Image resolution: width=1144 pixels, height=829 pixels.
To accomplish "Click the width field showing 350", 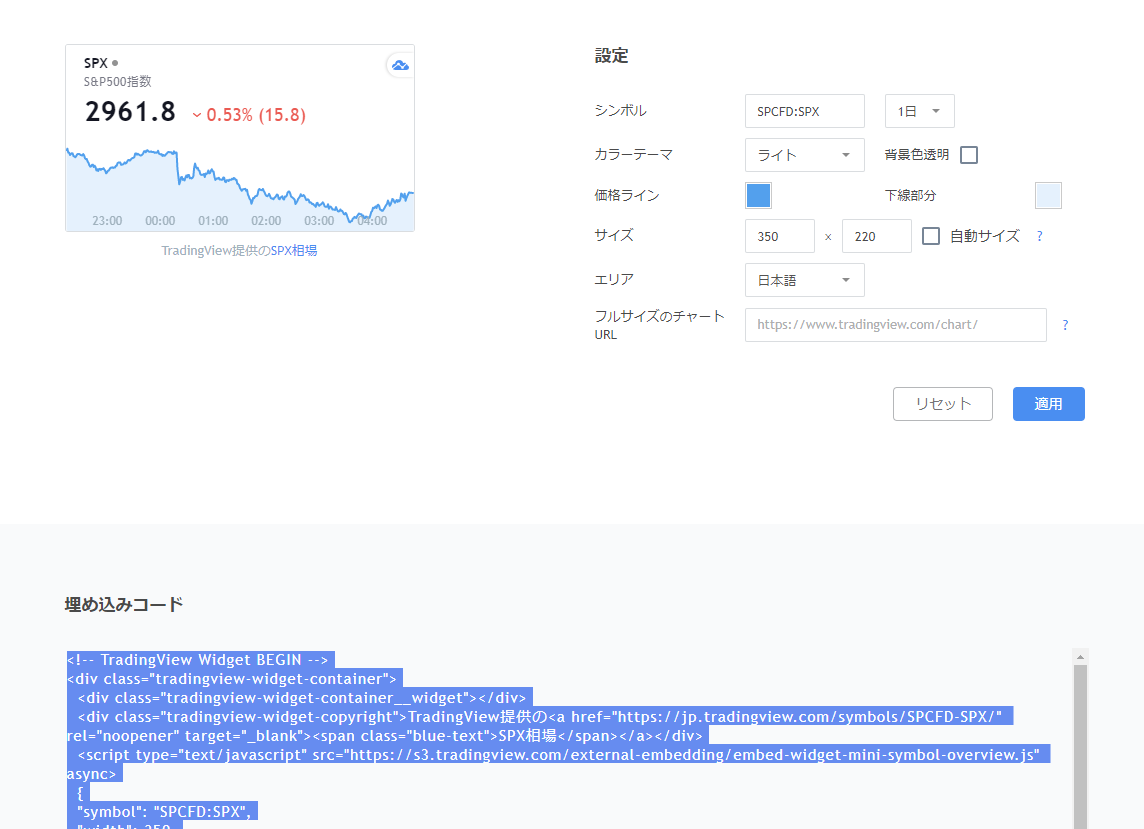I will [780, 237].
